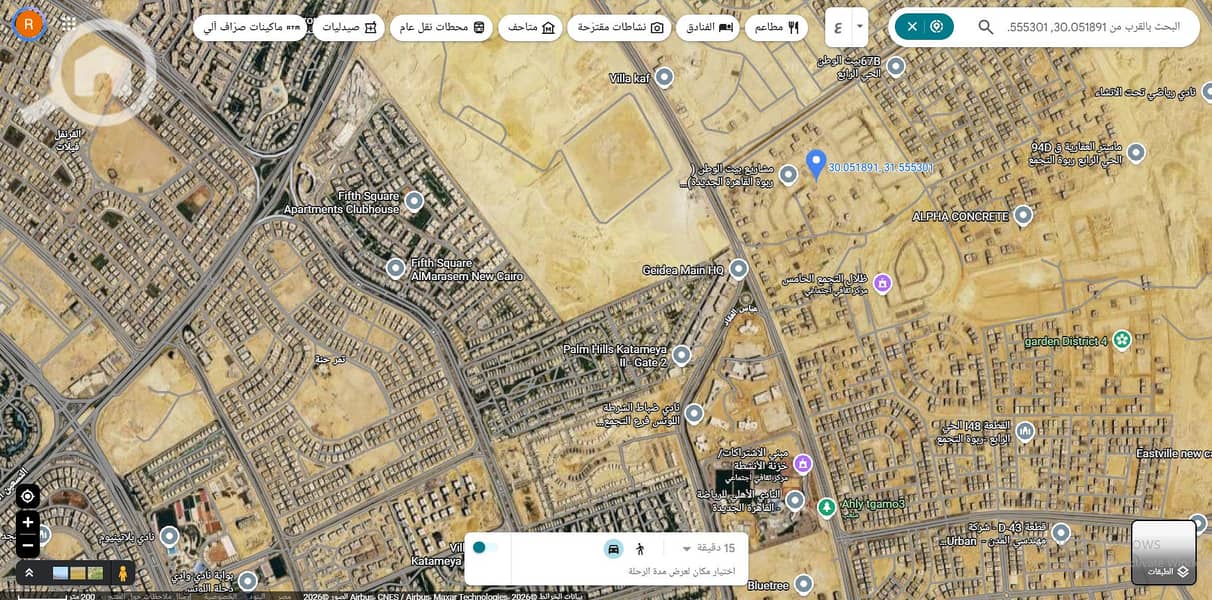Viewport: 1212px width, 600px height.
Task: Click the coordinates label beside the blue pin
Action: [881, 168]
